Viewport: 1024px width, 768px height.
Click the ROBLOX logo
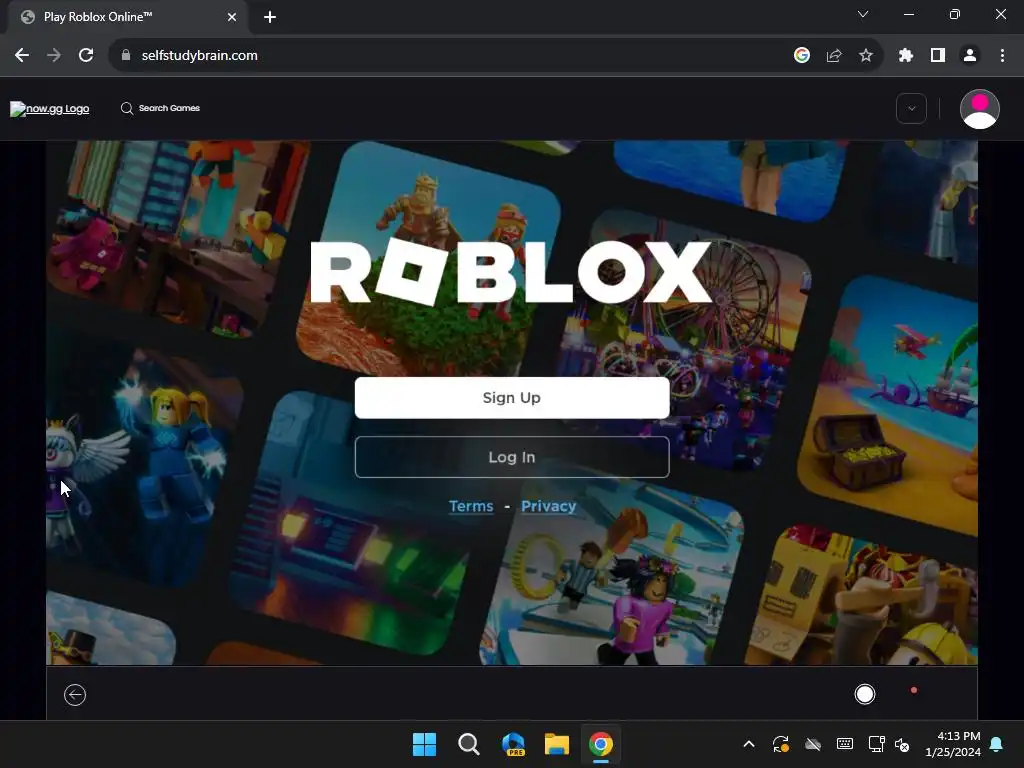(511, 272)
